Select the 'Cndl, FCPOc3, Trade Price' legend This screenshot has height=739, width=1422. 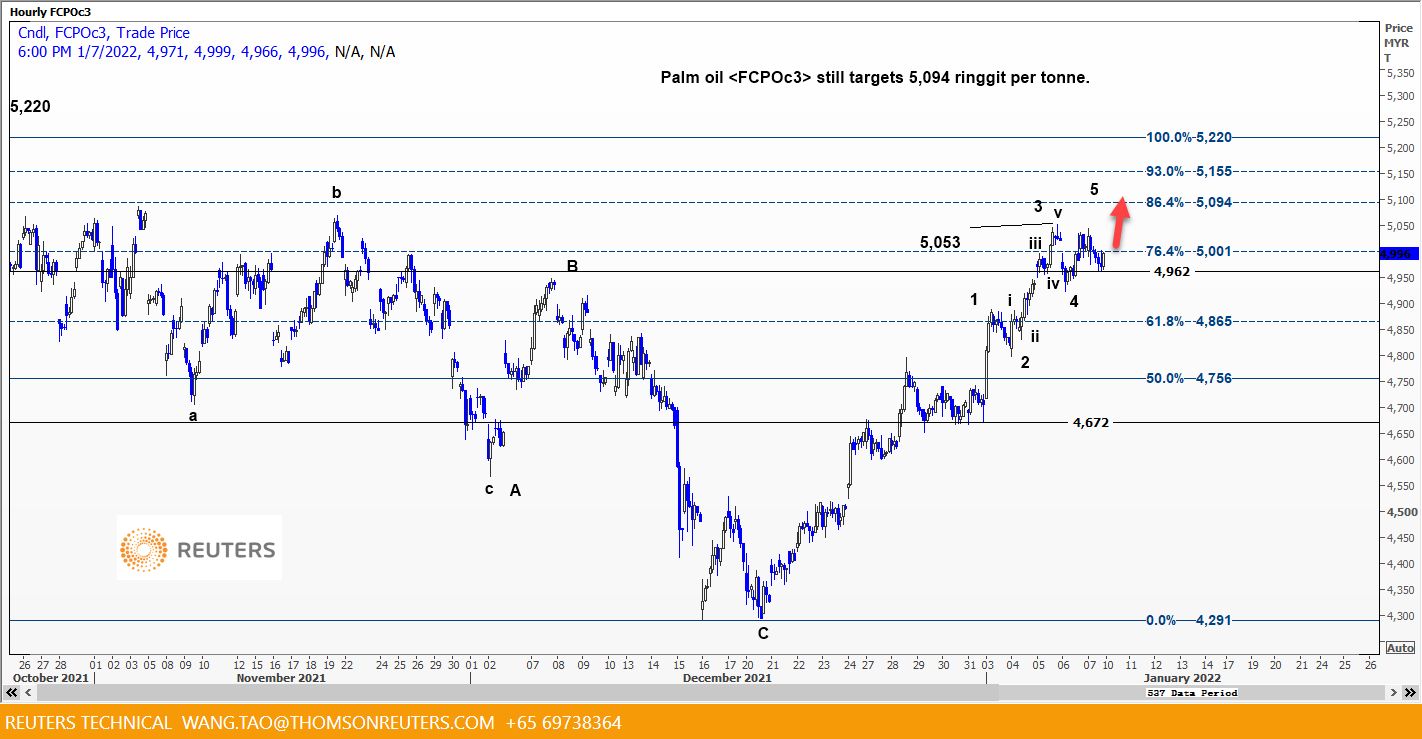click(104, 33)
